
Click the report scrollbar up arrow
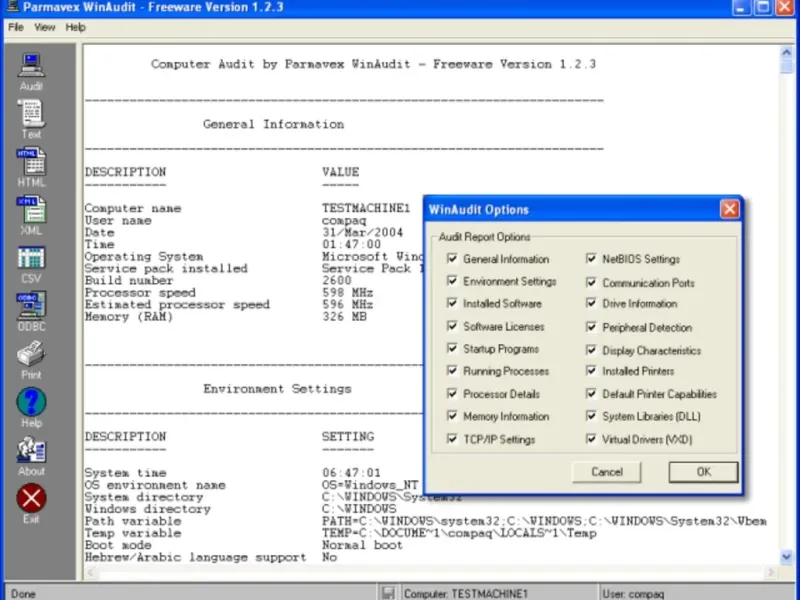(786, 53)
